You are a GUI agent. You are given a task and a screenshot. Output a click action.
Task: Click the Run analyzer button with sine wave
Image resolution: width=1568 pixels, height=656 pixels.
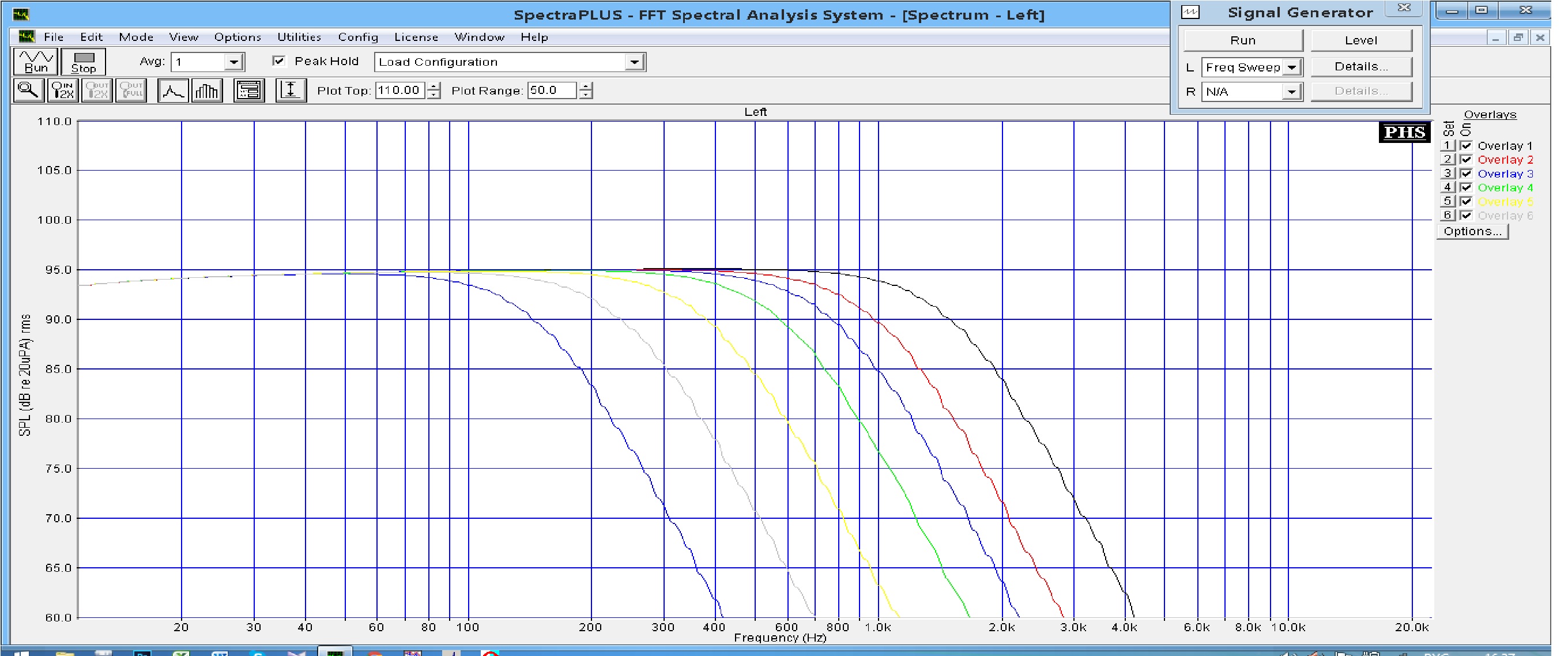click(x=36, y=62)
